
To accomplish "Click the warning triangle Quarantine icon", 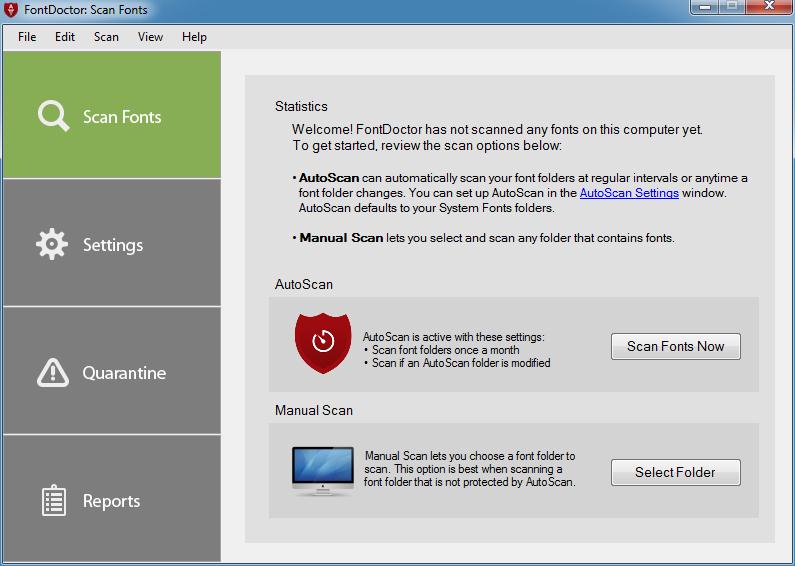I will click(x=52, y=372).
